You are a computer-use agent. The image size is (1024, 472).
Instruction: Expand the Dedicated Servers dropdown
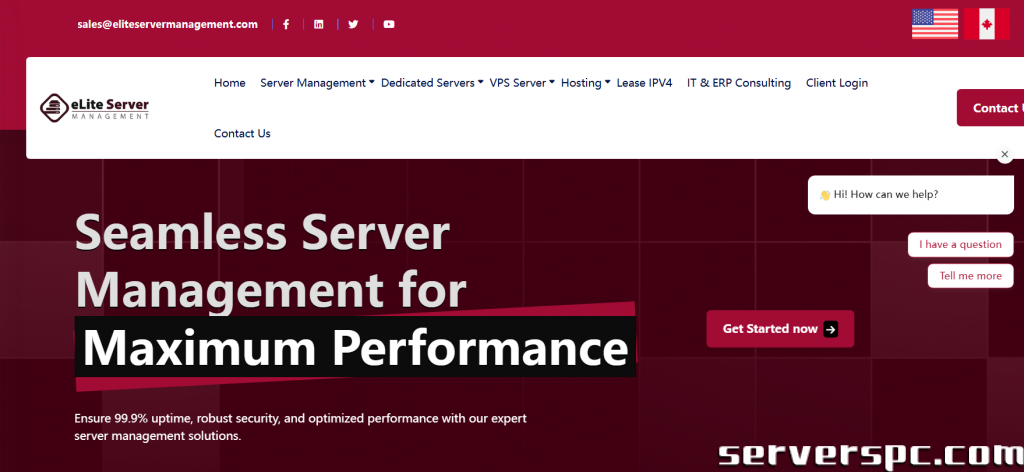[431, 83]
